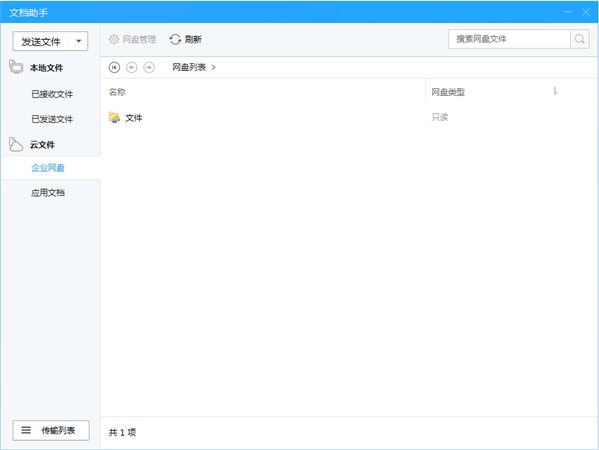599x450 pixels.
Task: Click the 传输列表 list icon
Action: coord(26,431)
